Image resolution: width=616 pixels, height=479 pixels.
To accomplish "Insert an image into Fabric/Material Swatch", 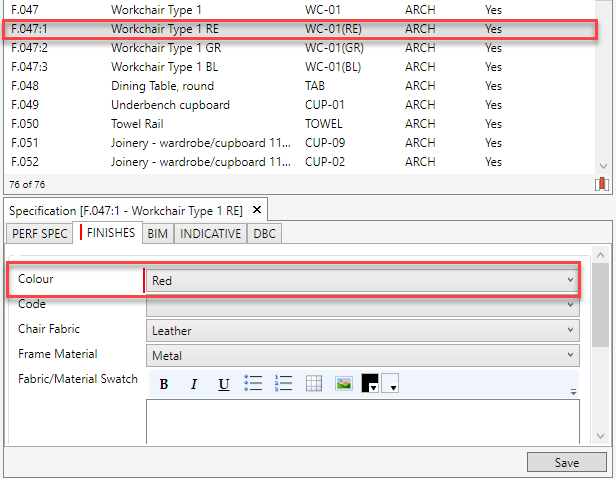I will (343, 384).
